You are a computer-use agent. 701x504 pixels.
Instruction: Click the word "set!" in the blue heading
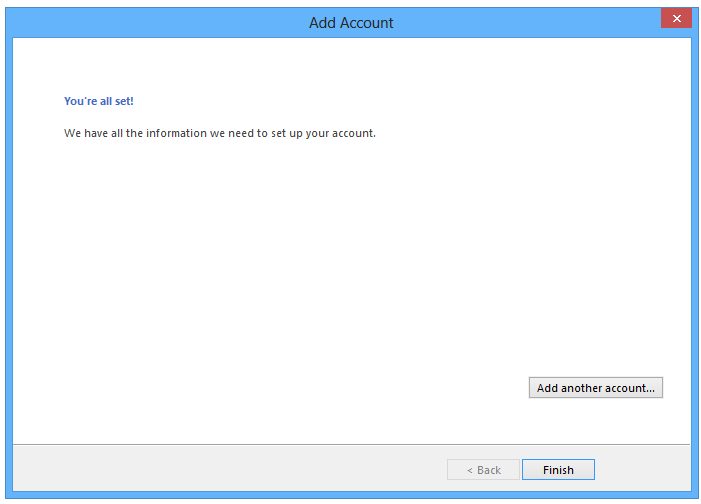click(123, 101)
